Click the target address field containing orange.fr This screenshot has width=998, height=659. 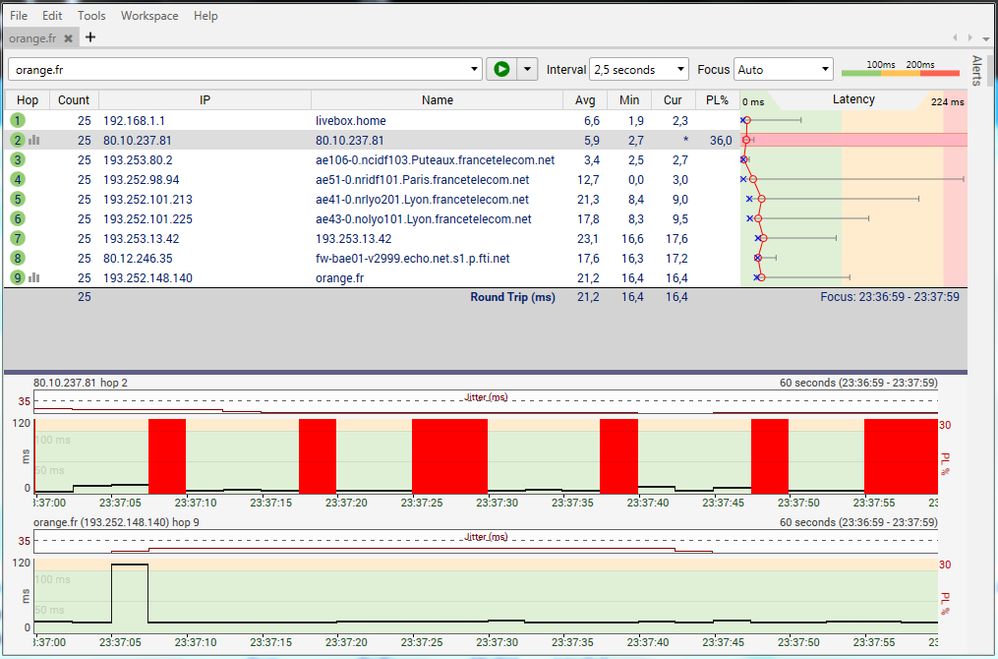(x=238, y=69)
